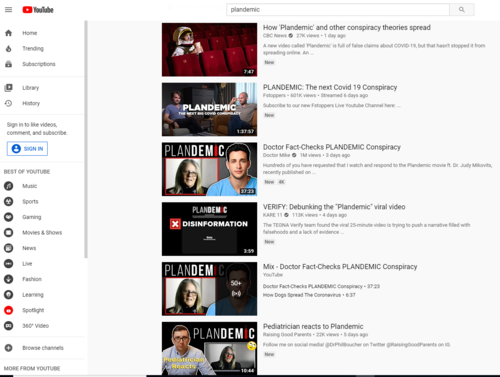The height and width of the screenshot is (377, 500).
Task: Open the Spotlight channel
Action: click(x=33, y=310)
